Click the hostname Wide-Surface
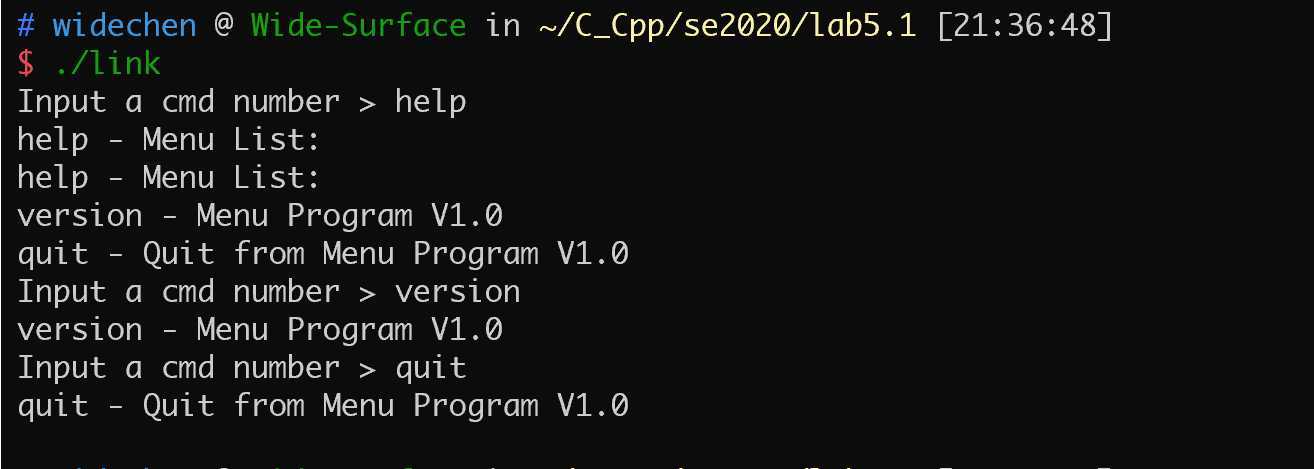The height and width of the screenshot is (469, 1314). click(358, 25)
